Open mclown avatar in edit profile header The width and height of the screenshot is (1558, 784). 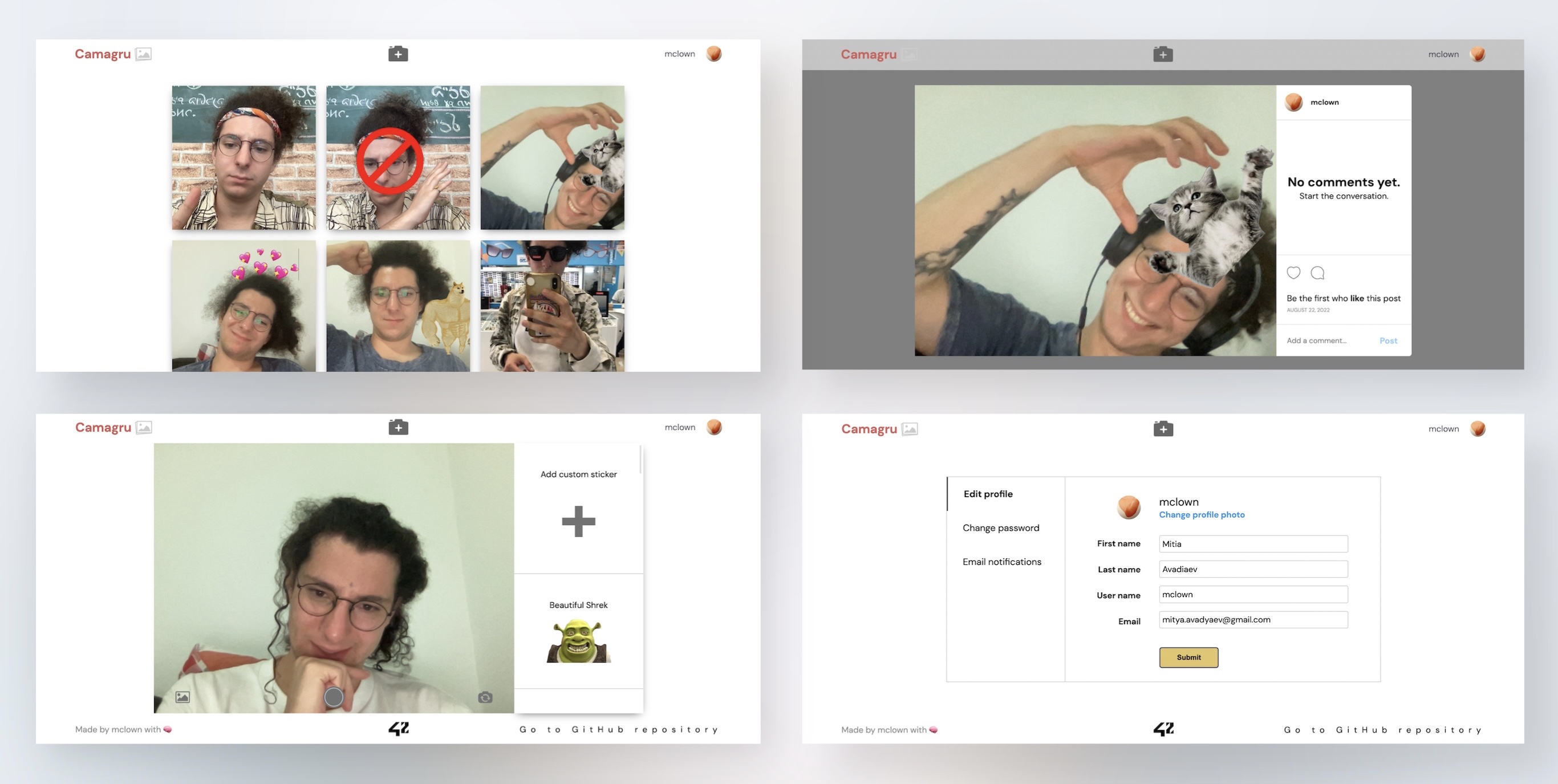tap(1478, 428)
